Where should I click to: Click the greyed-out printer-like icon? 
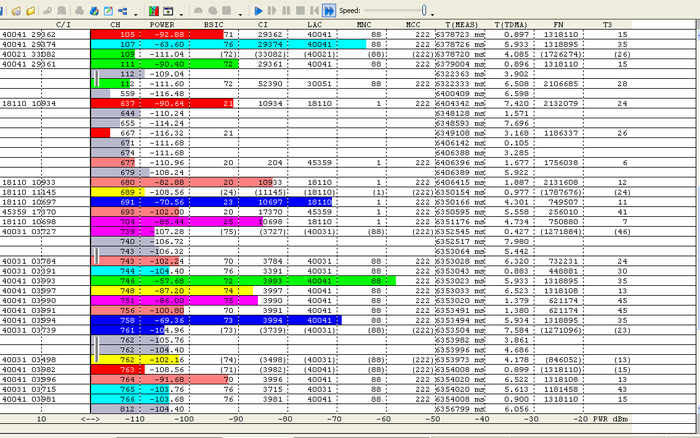point(79,11)
